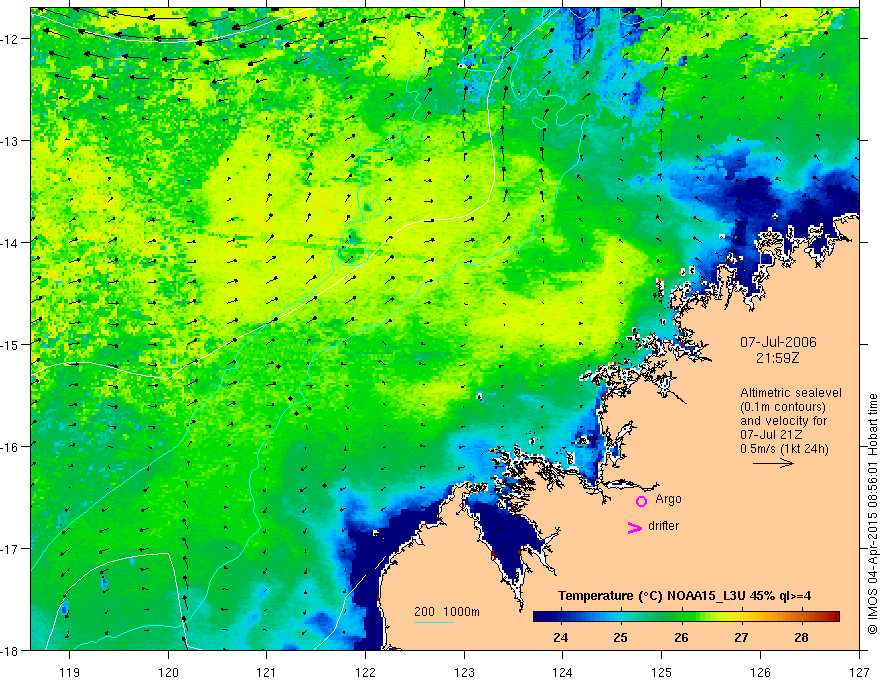Click the '07-Jul-2006' date text

click(x=778, y=342)
